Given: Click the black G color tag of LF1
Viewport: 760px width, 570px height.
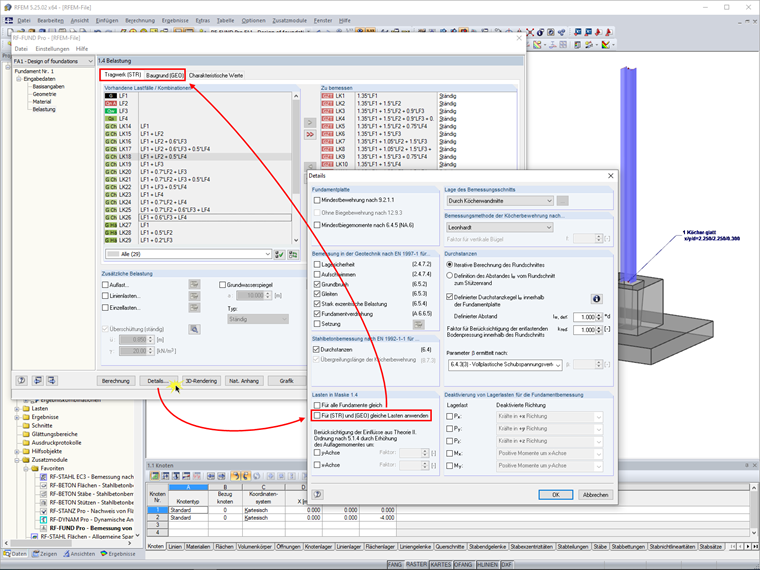Looking at the screenshot, I should (111, 96).
